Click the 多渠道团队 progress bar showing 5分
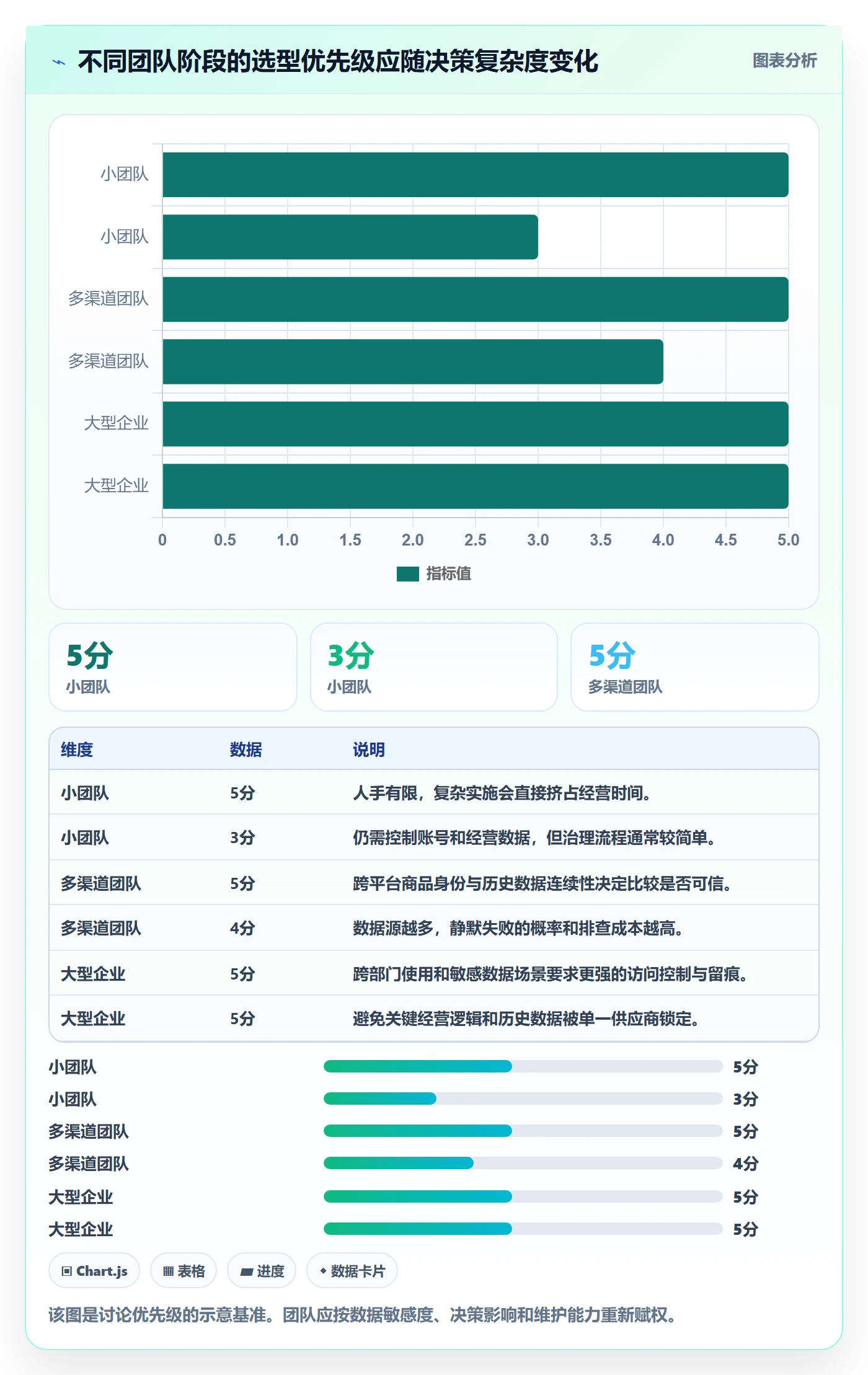 point(523,1131)
